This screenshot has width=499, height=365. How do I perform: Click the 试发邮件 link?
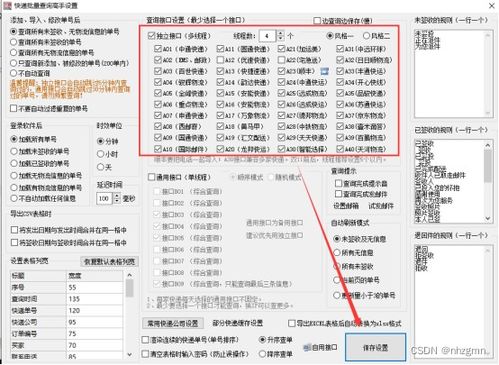click(381, 206)
